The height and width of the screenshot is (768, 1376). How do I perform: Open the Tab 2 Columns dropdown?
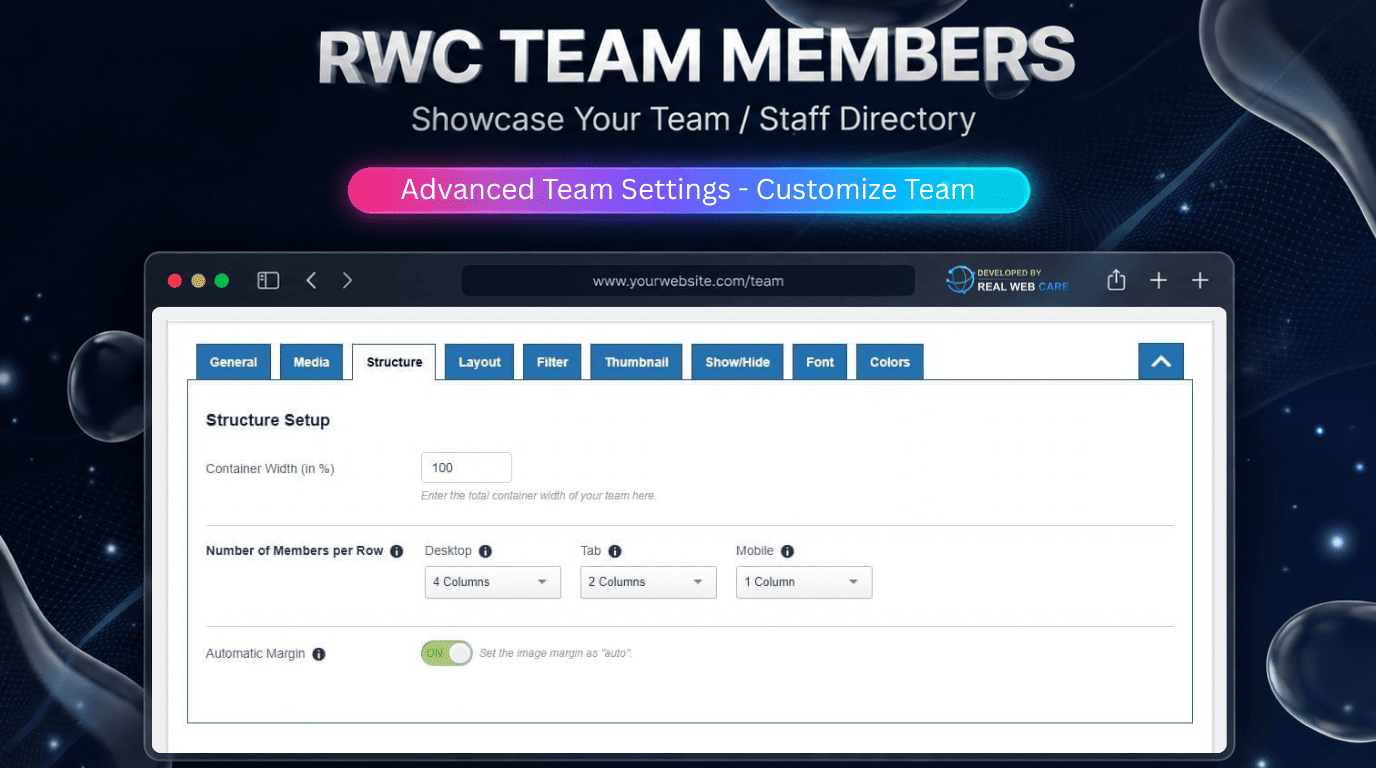(648, 582)
